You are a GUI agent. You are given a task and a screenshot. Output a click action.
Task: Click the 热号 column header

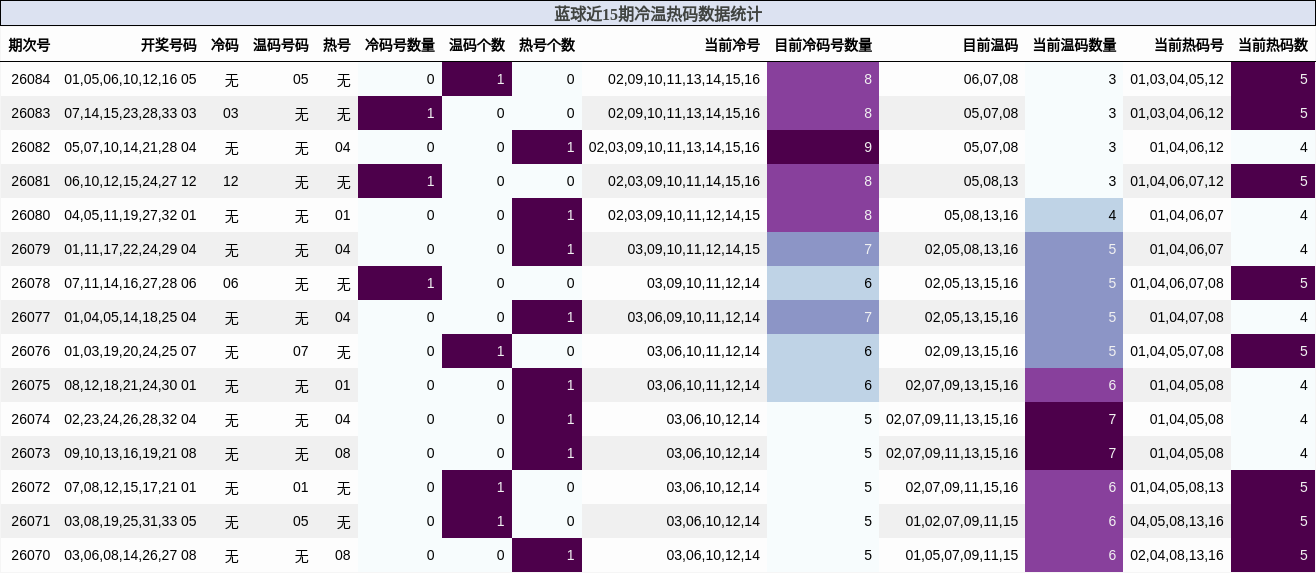pos(337,45)
